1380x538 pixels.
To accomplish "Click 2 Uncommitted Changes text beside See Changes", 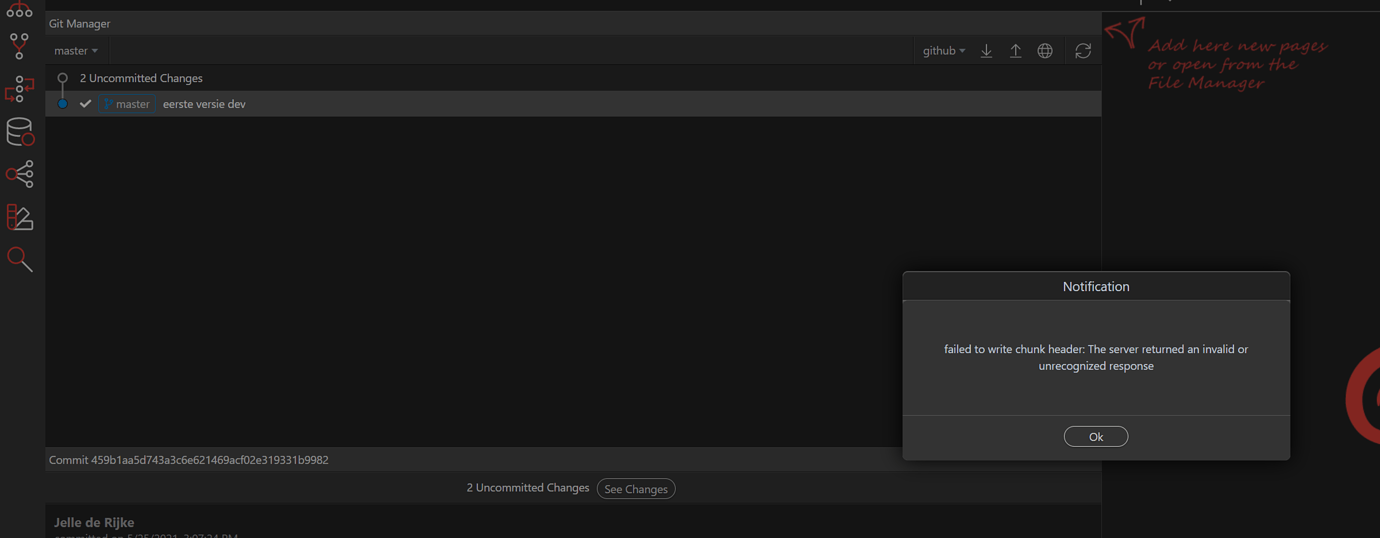I will 528,488.
